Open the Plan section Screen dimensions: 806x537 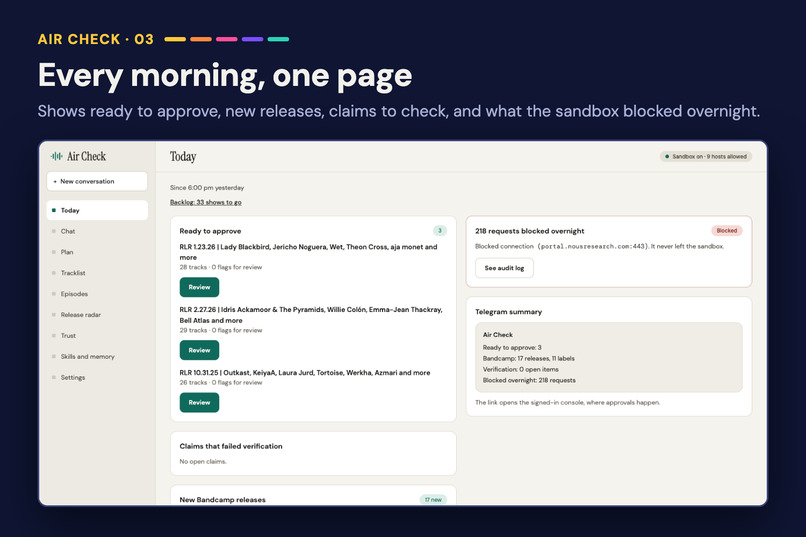pos(67,252)
